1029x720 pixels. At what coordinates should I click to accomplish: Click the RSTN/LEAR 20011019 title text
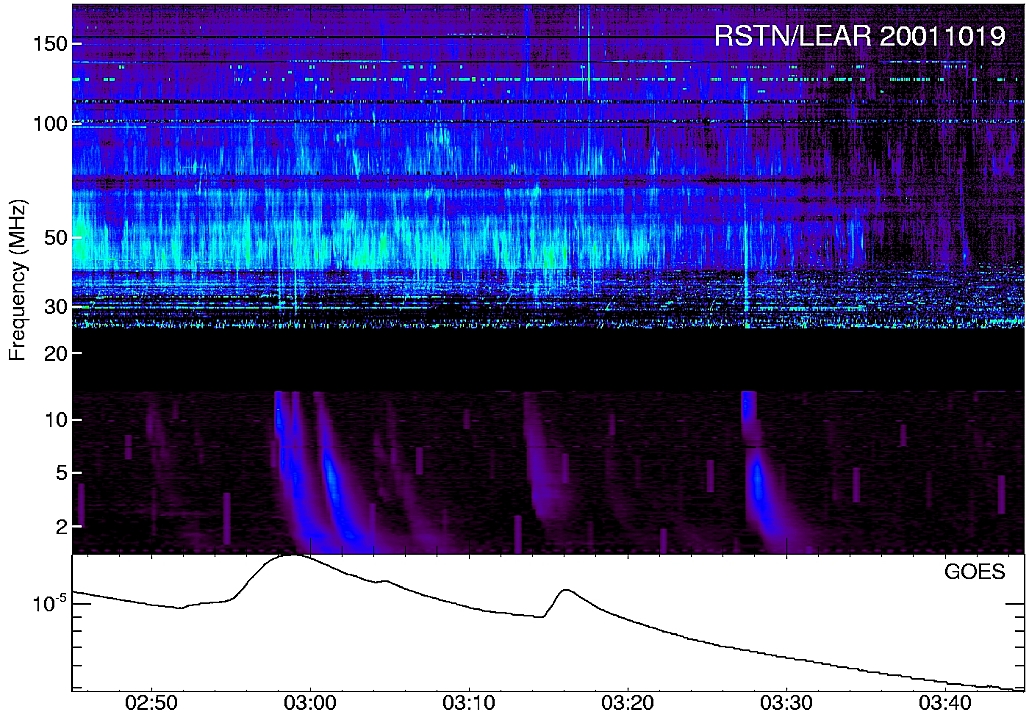click(x=860, y=35)
